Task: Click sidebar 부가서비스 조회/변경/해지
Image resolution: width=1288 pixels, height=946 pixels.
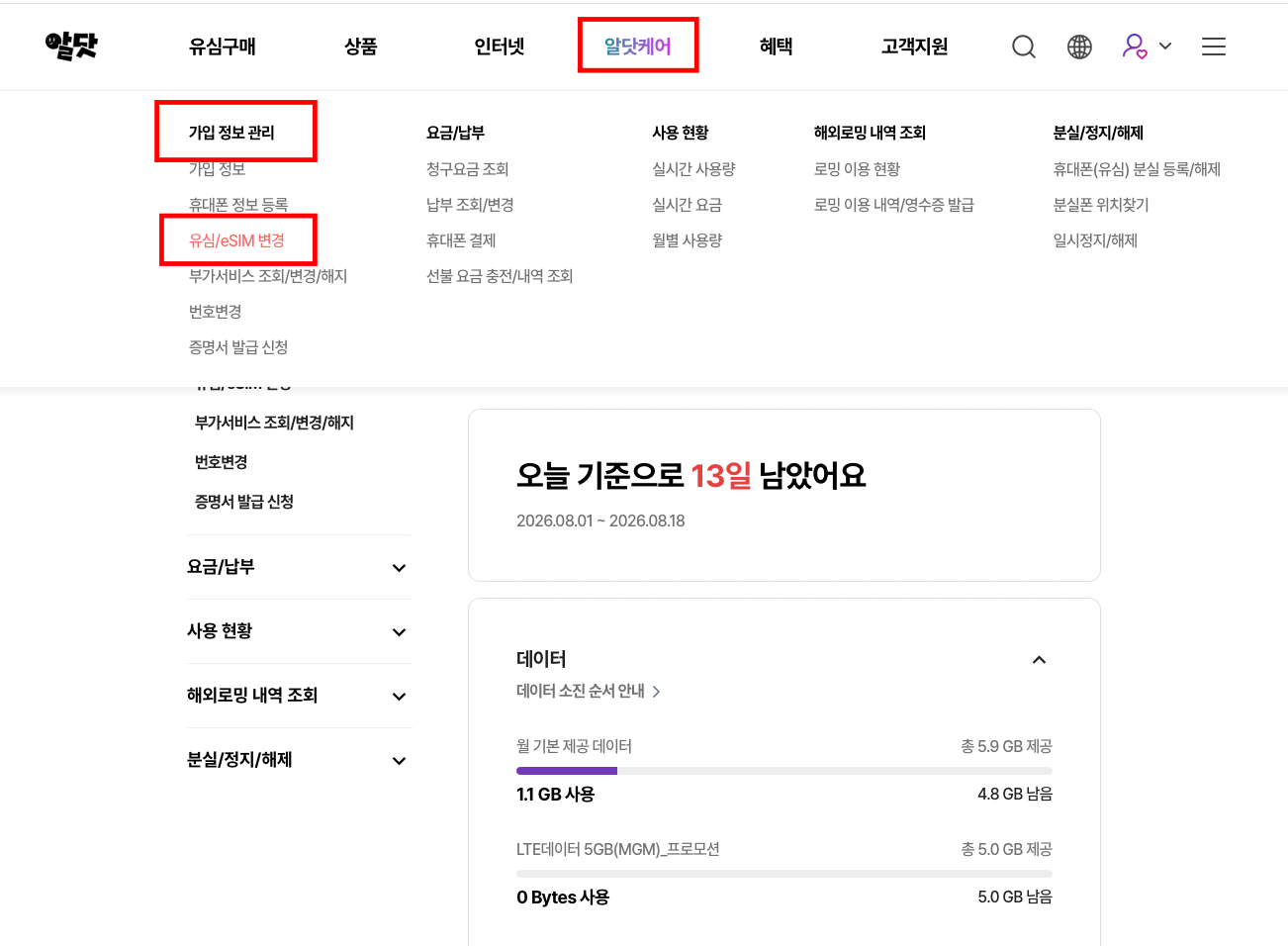Action: click(x=274, y=423)
